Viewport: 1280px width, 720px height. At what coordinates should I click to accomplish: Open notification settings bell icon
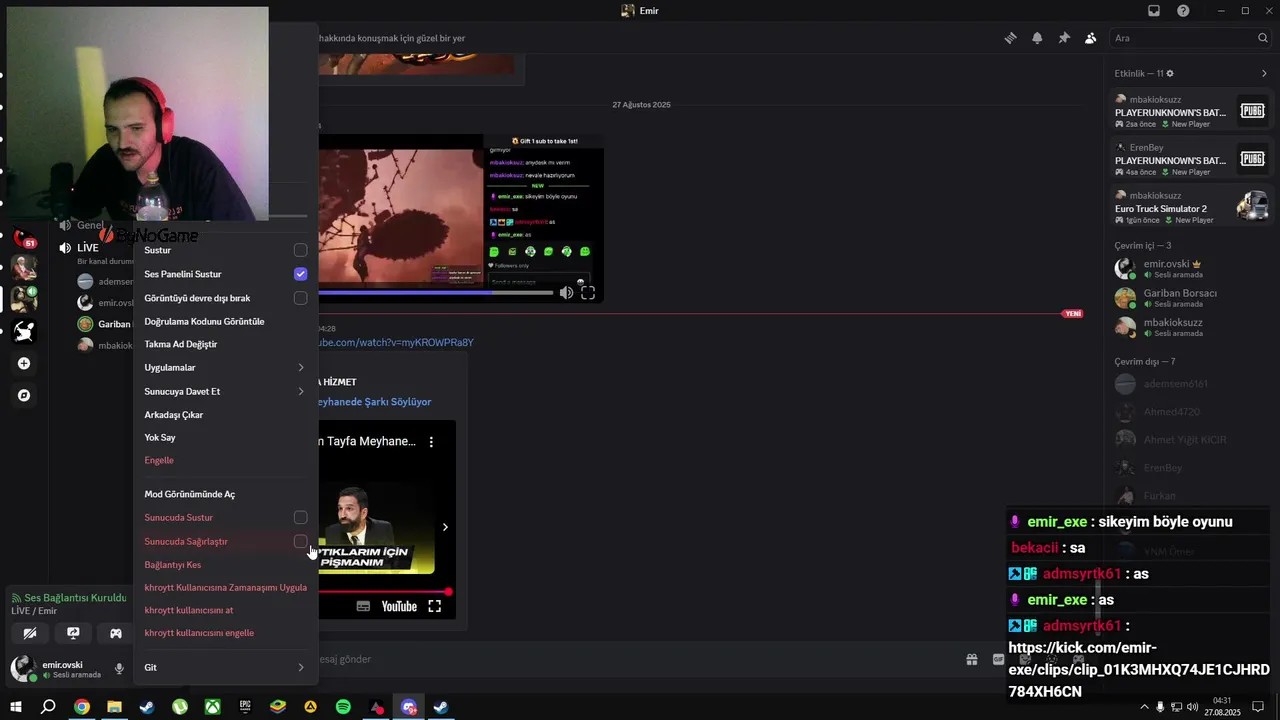[1037, 38]
